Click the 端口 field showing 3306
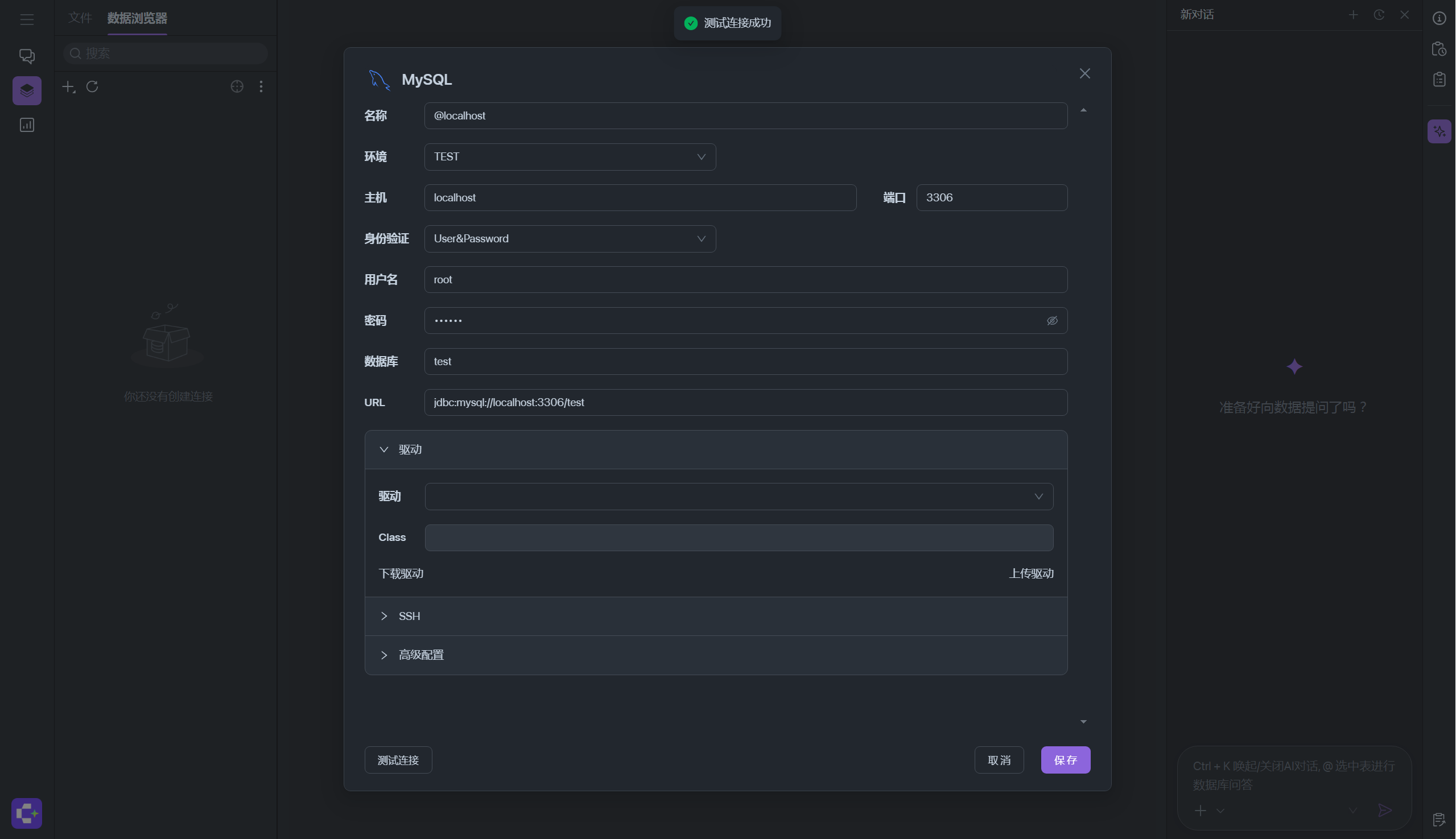This screenshot has width=1456, height=839. click(x=992, y=197)
